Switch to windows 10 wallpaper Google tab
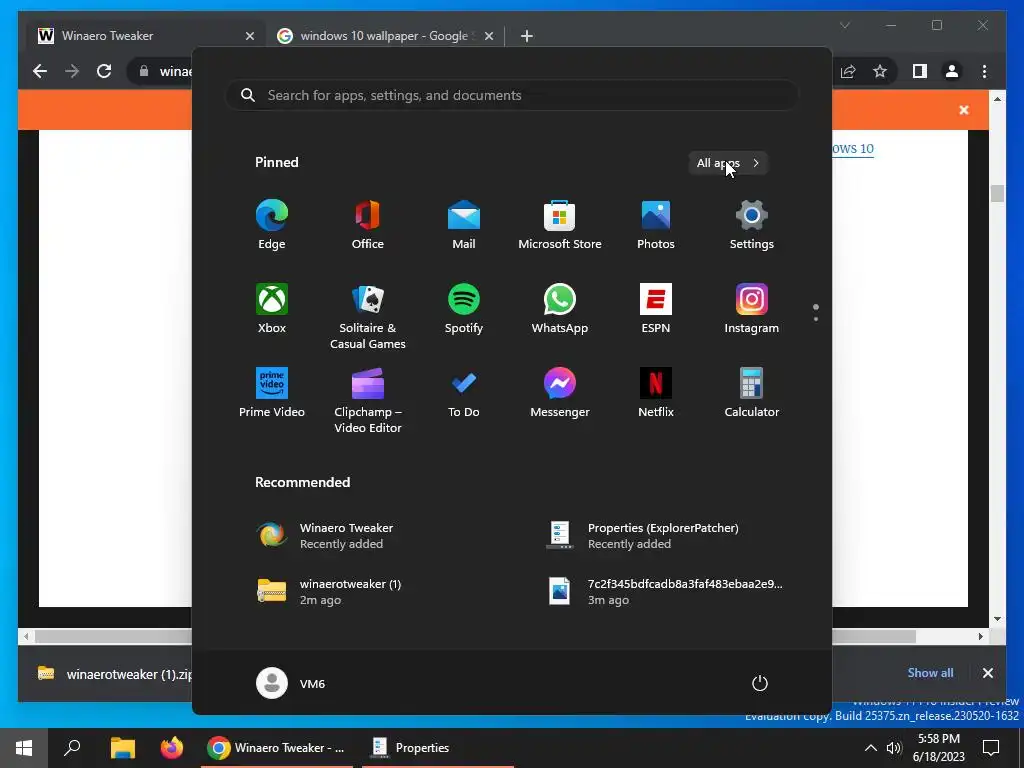The width and height of the screenshot is (1024, 768). (385, 36)
